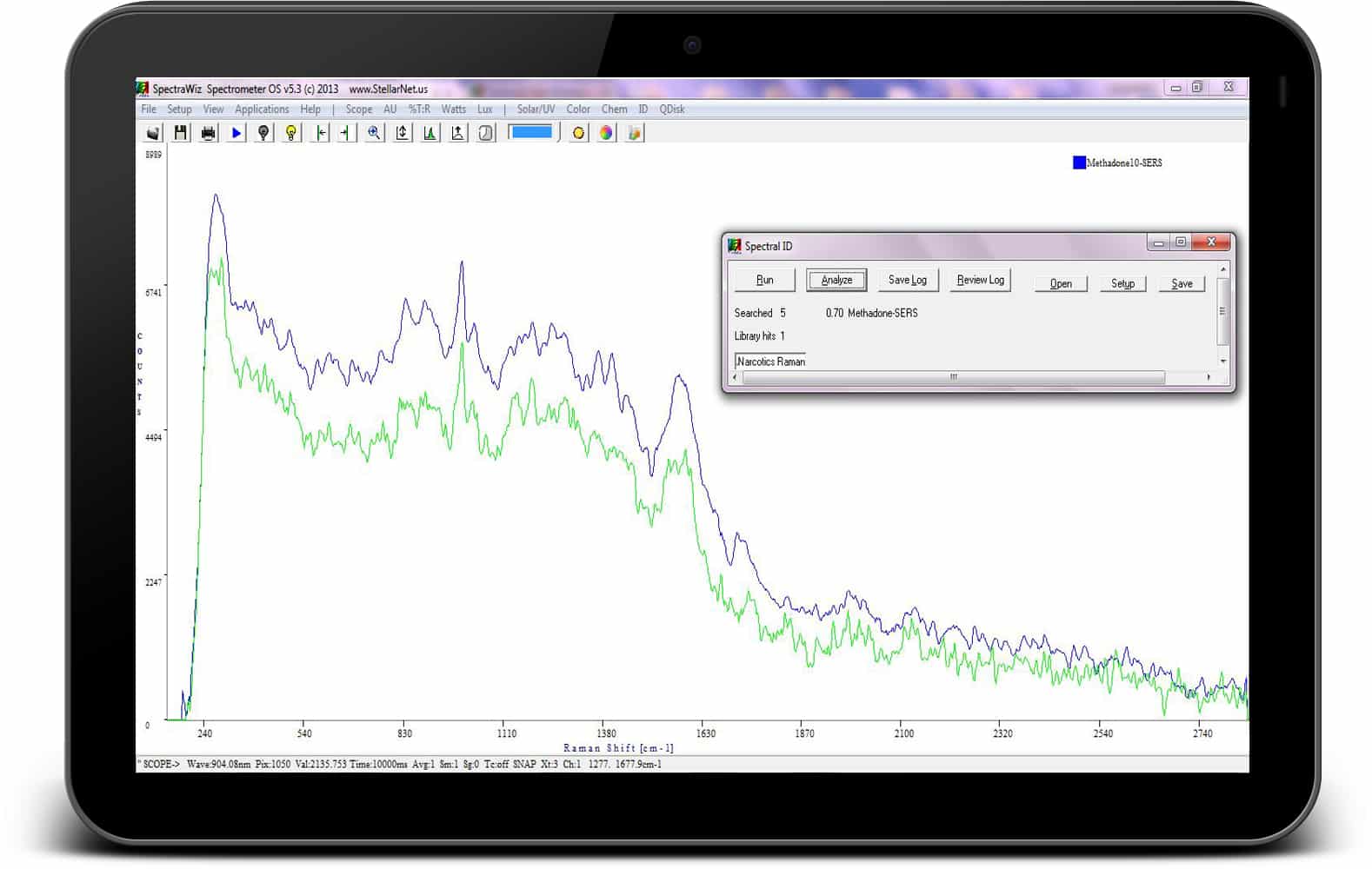Click the printer icon in toolbar
The height and width of the screenshot is (869, 1372).
209,133
